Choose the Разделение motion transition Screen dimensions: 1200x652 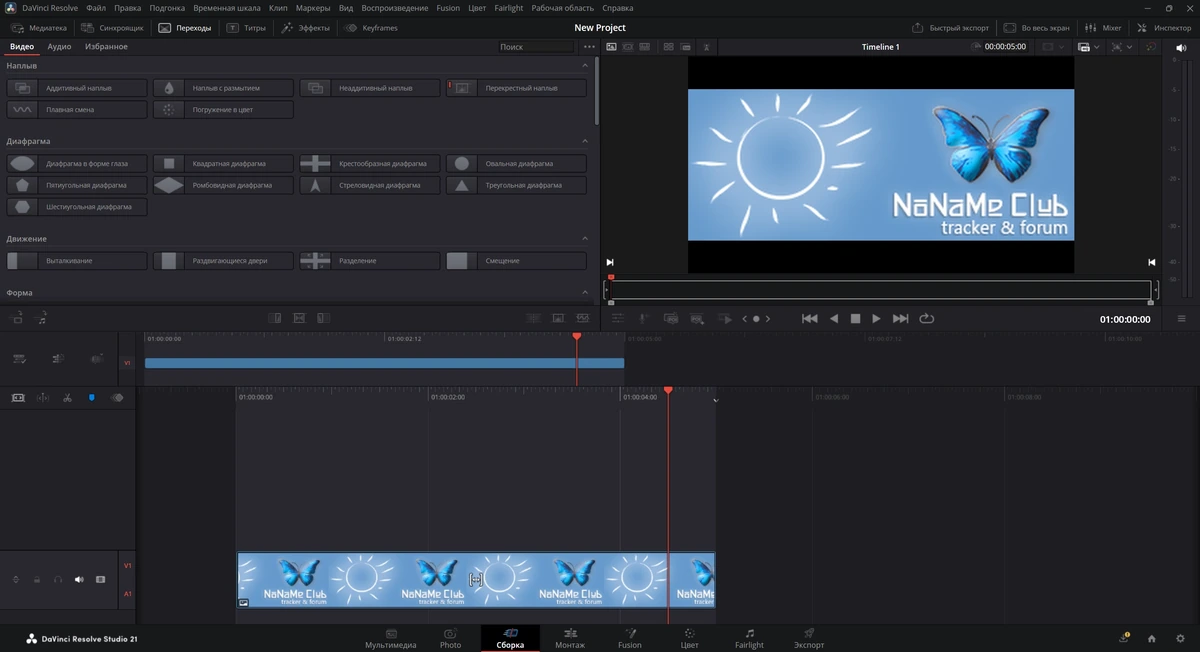click(x=370, y=260)
